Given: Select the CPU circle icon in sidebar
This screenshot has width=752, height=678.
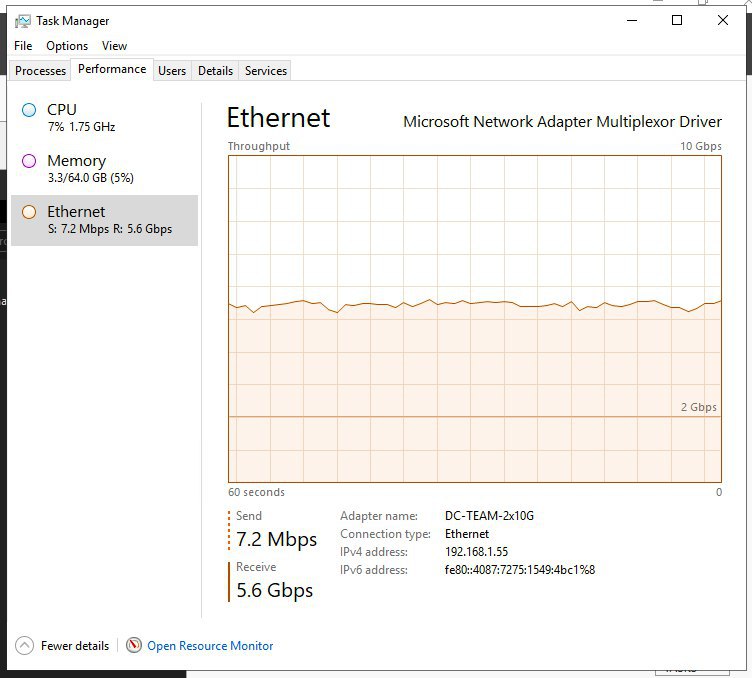Looking at the screenshot, I should (x=29, y=110).
